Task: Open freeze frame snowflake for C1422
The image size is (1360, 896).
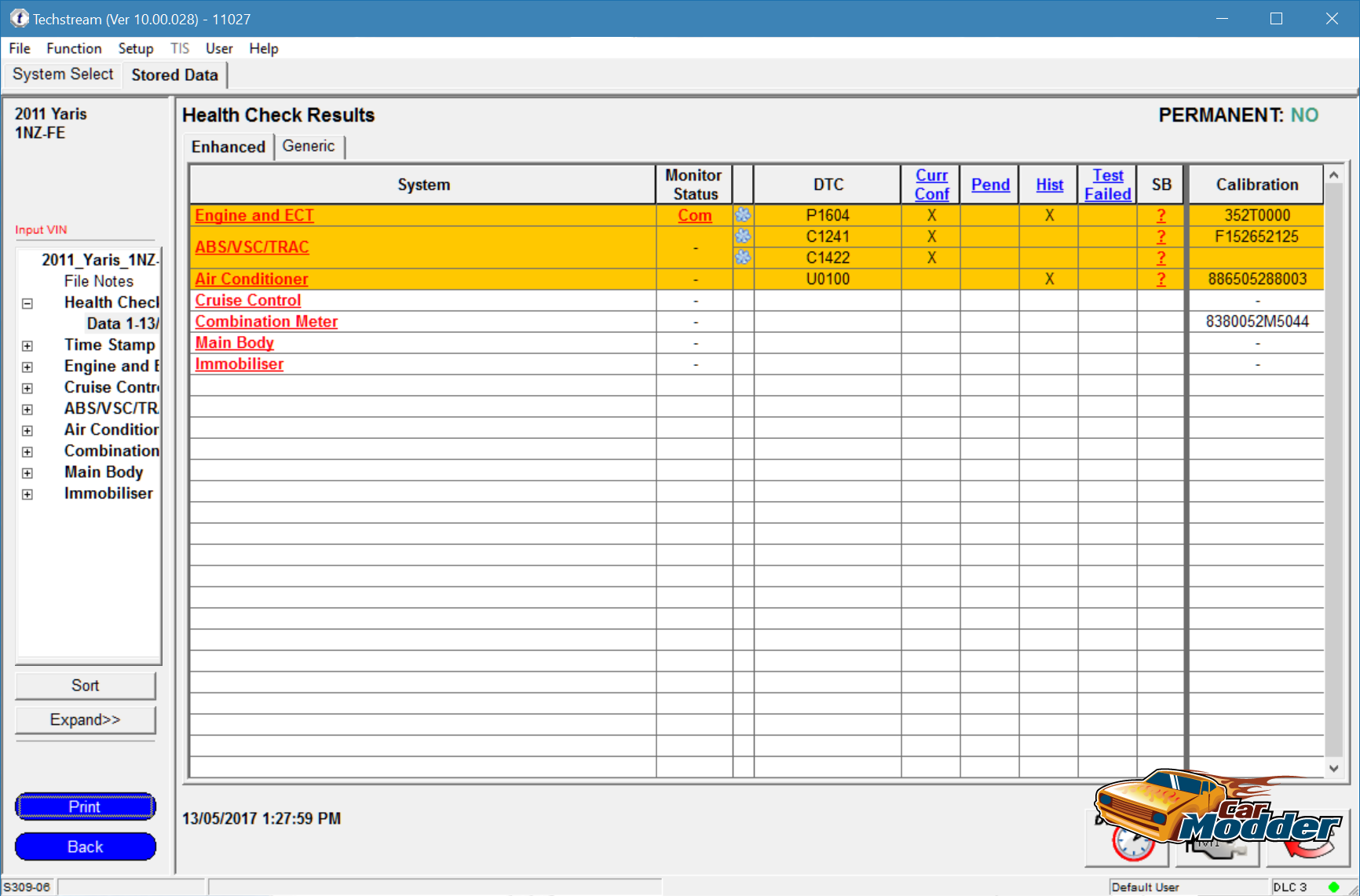Action: coord(743,258)
